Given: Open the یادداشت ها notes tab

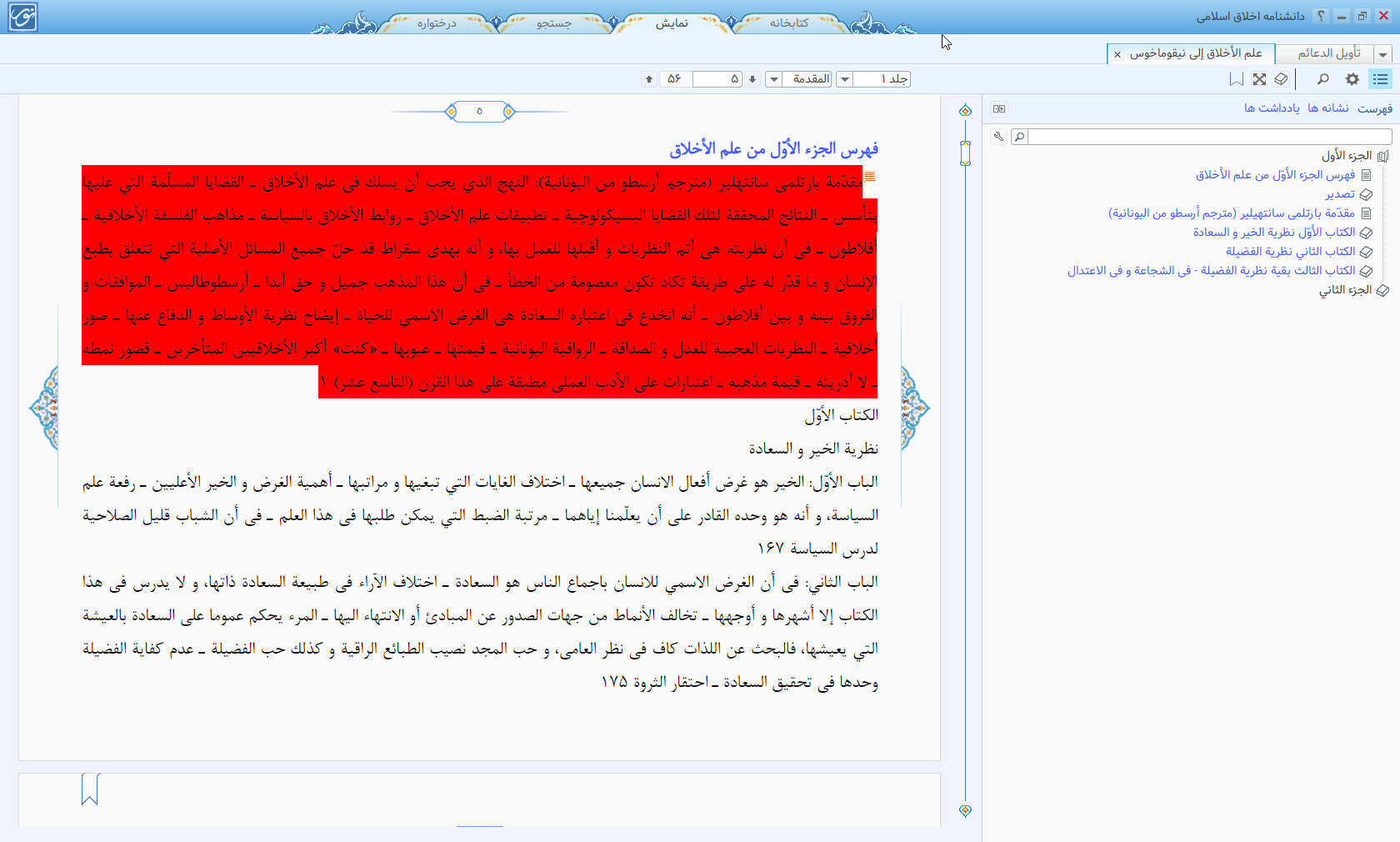Looking at the screenshot, I should [1272, 108].
